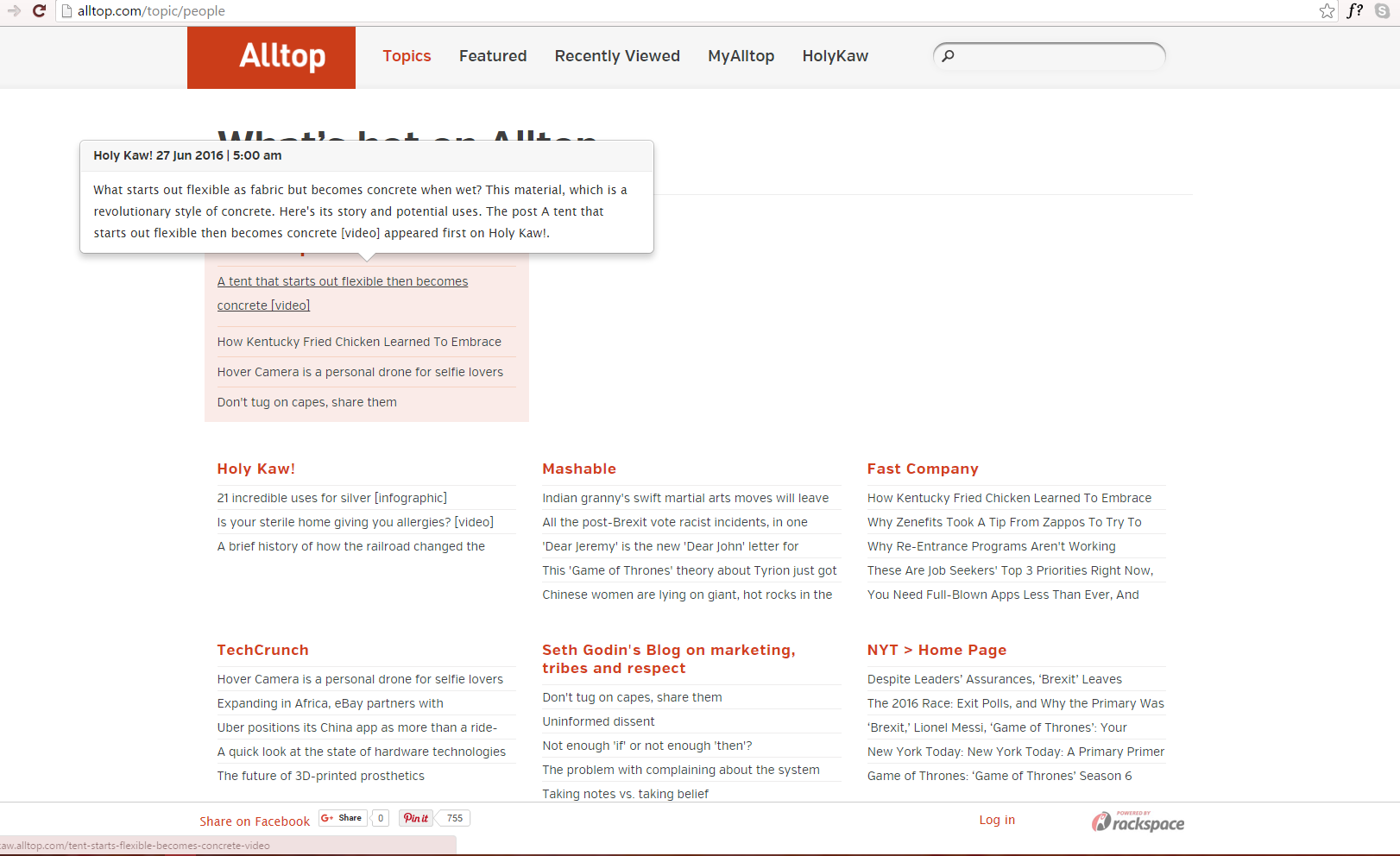This screenshot has height=856, width=1400.
Task: Click the Google+ Share button
Action: coord(343,818)
